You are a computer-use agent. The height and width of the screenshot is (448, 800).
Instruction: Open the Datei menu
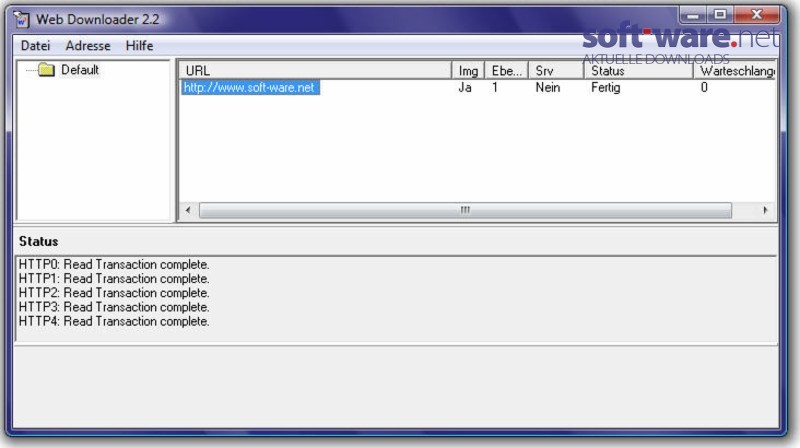click(x=35, y=46)
